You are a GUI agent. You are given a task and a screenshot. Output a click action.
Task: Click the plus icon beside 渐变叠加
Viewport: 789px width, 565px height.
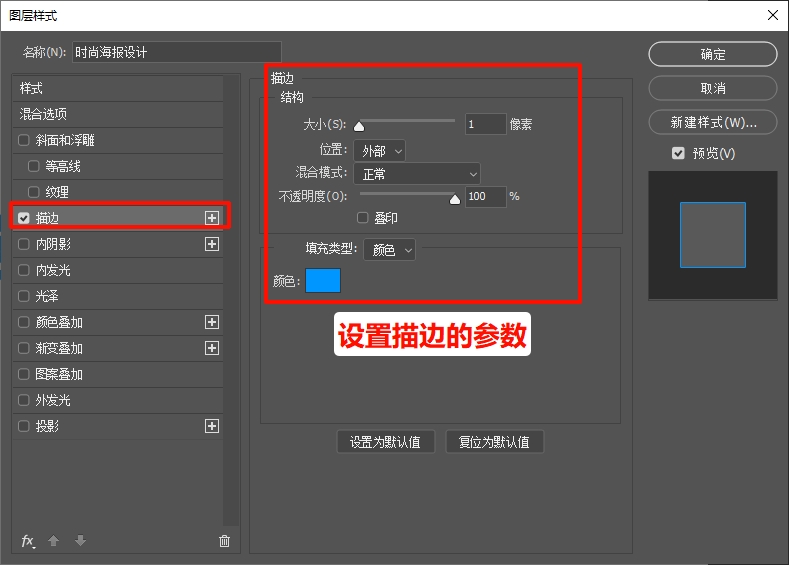211,348
